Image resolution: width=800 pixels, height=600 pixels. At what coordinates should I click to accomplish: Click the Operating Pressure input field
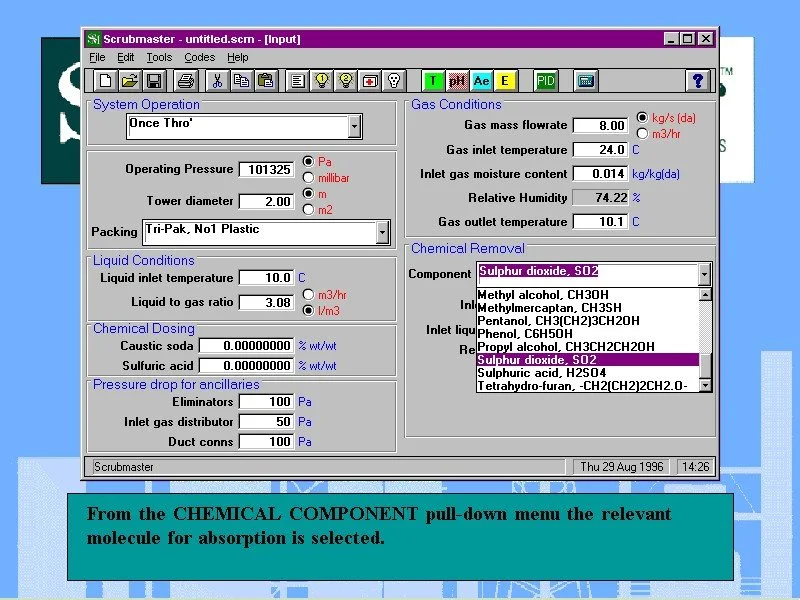[x=266, y=169]
